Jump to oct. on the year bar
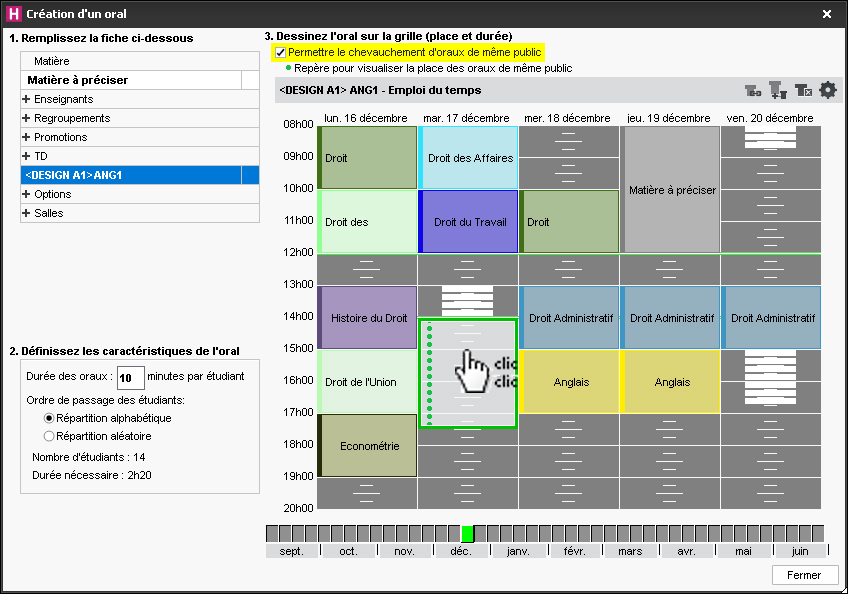This screenshot has width=848, height=594. (349, 551)
